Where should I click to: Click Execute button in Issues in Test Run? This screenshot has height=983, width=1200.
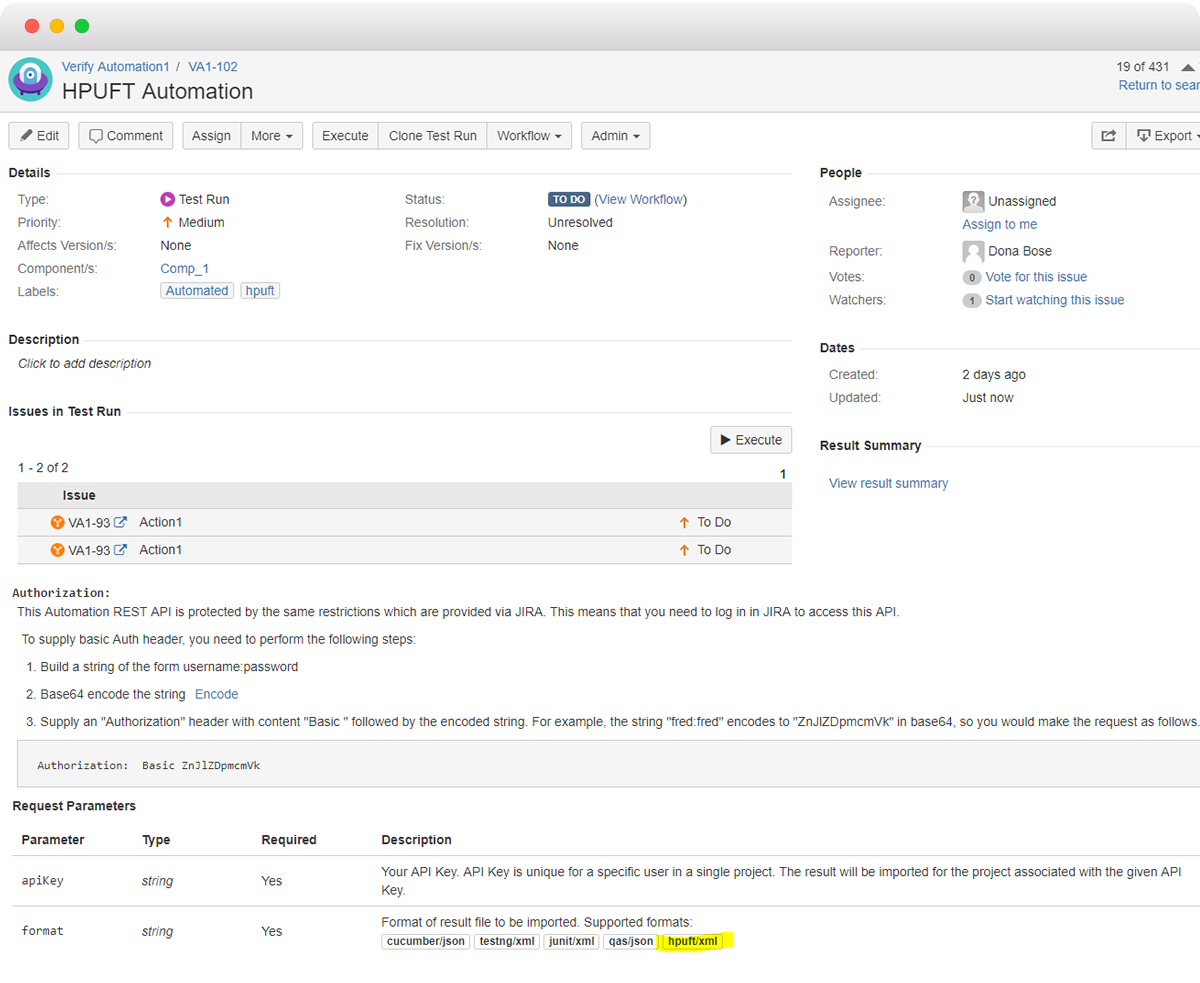(x=751, y=440)
